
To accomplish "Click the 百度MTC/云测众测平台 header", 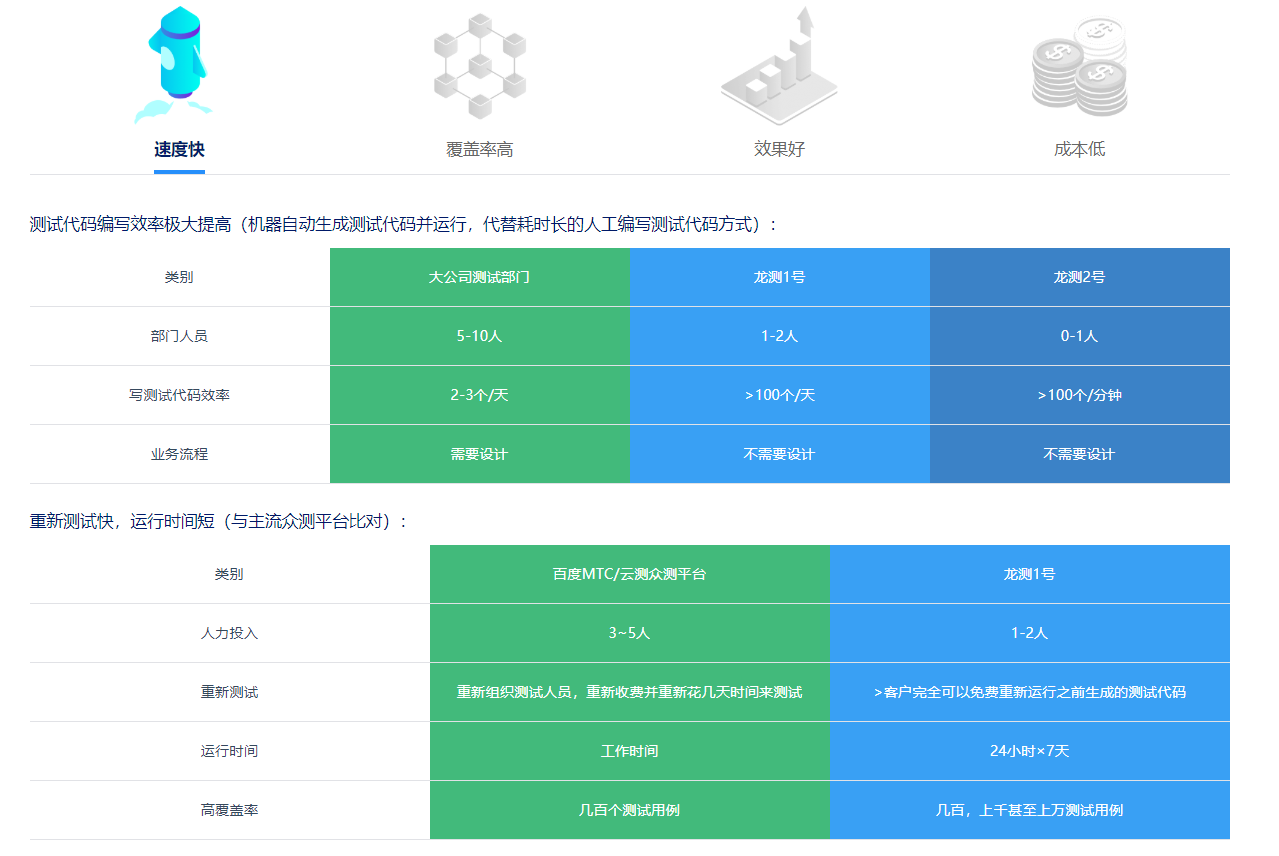I will tap(630, 574).
